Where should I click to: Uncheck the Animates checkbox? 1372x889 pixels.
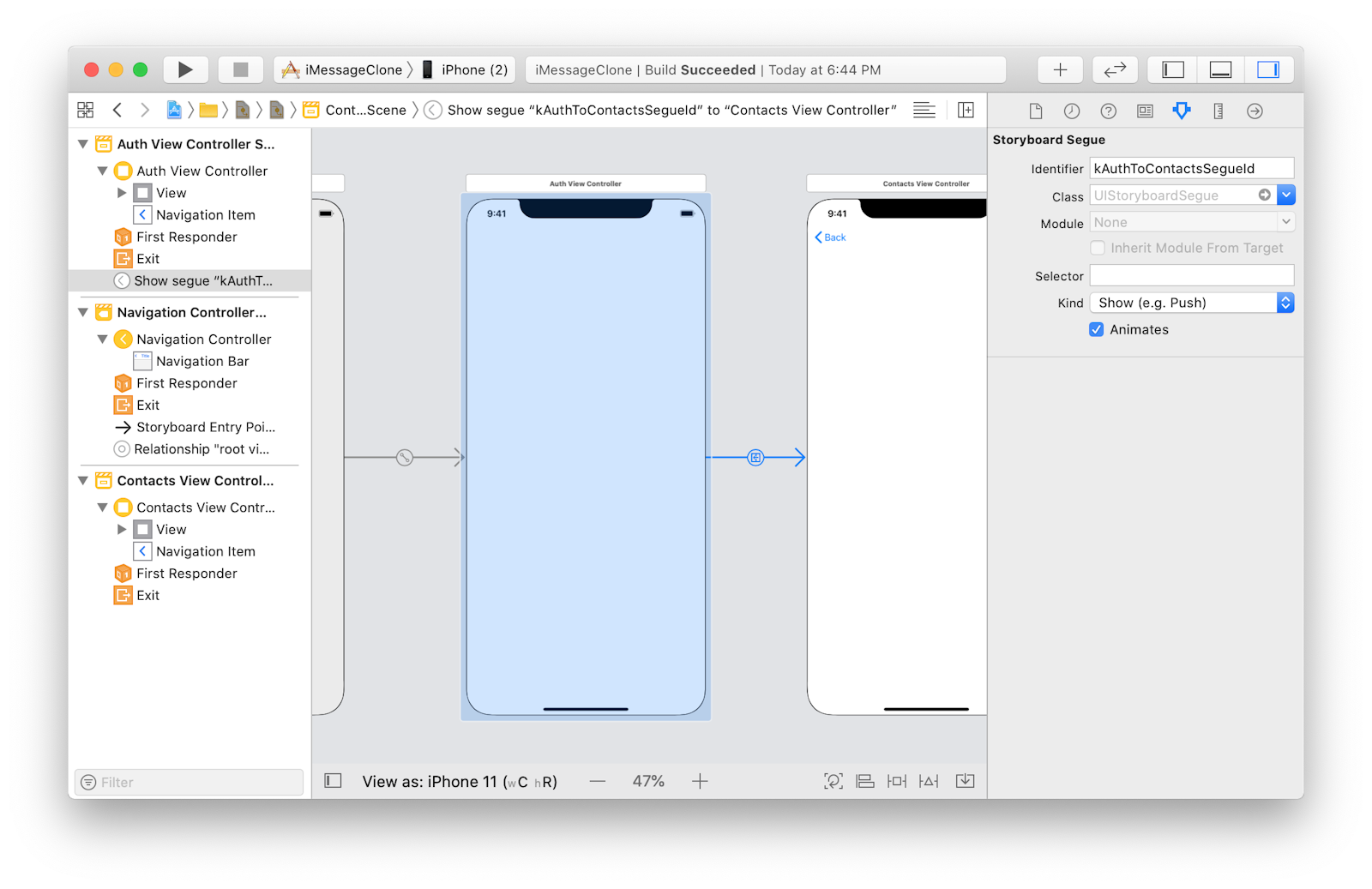coord(1097,329)
